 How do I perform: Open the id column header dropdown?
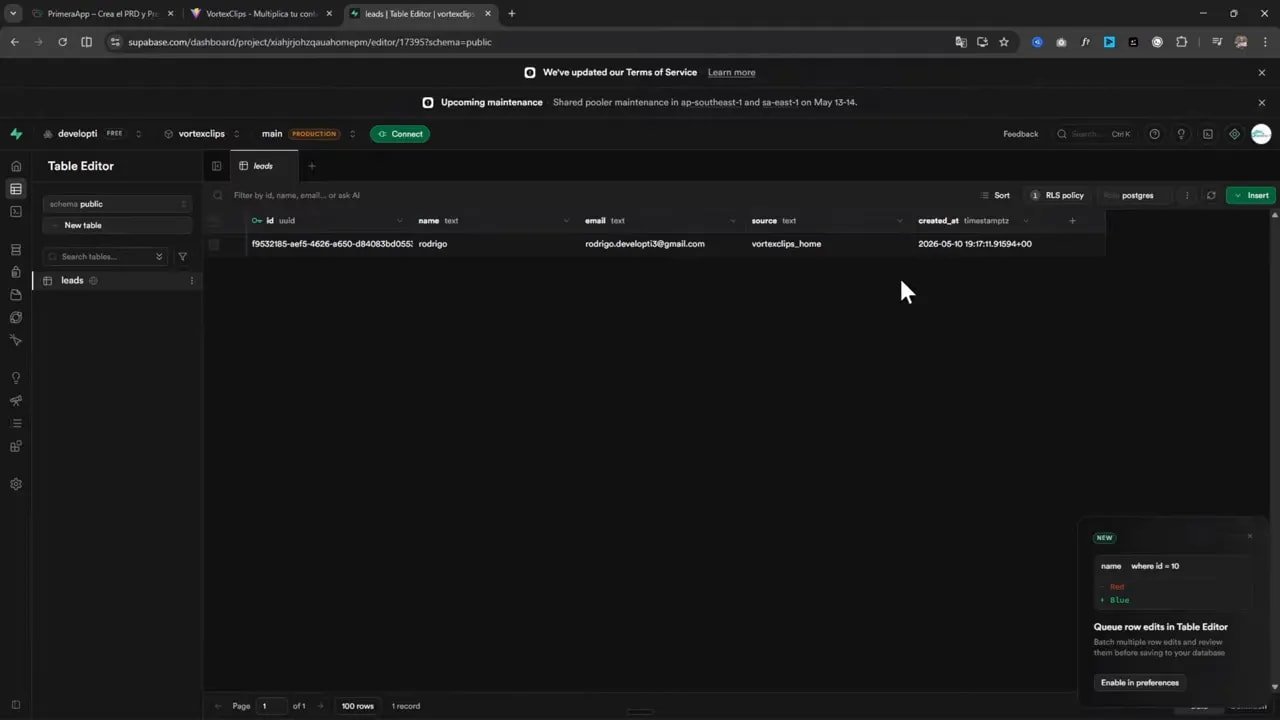coord(399,221)
